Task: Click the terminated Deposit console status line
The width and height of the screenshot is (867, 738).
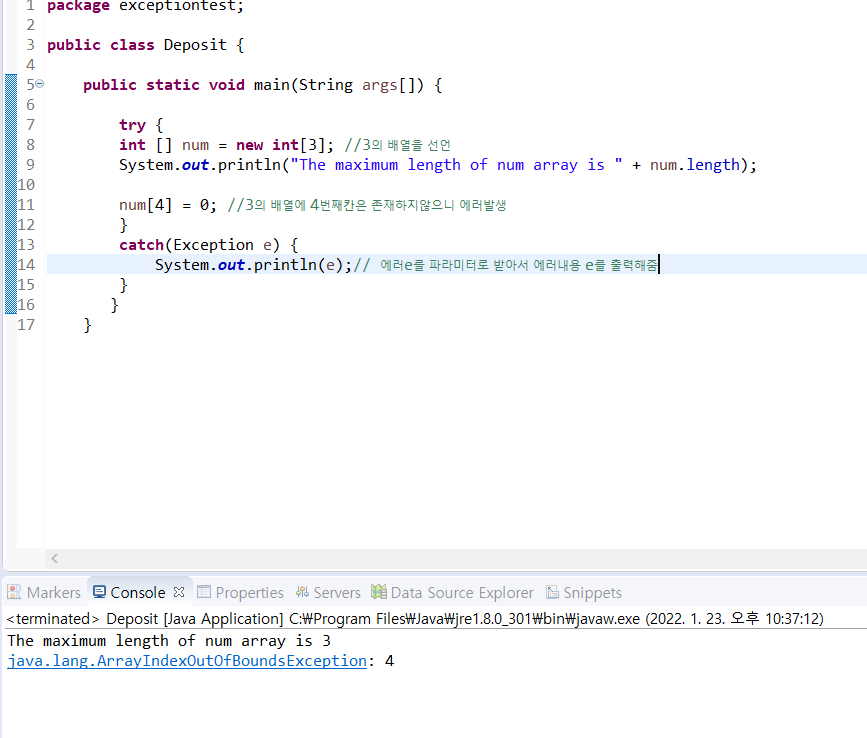Action: 415,619
